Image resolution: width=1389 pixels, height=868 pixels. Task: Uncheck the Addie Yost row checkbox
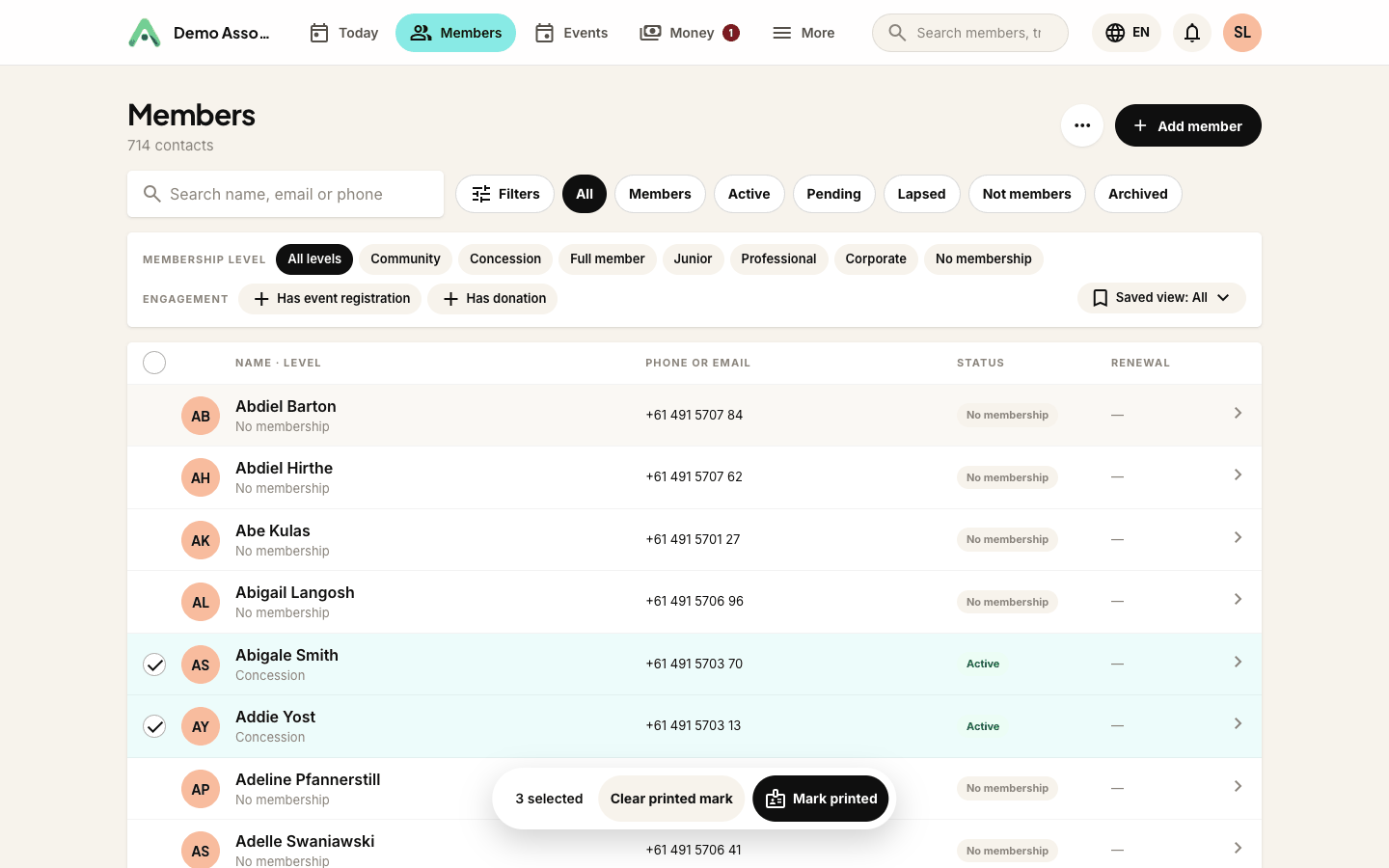(x=154, y=726)
